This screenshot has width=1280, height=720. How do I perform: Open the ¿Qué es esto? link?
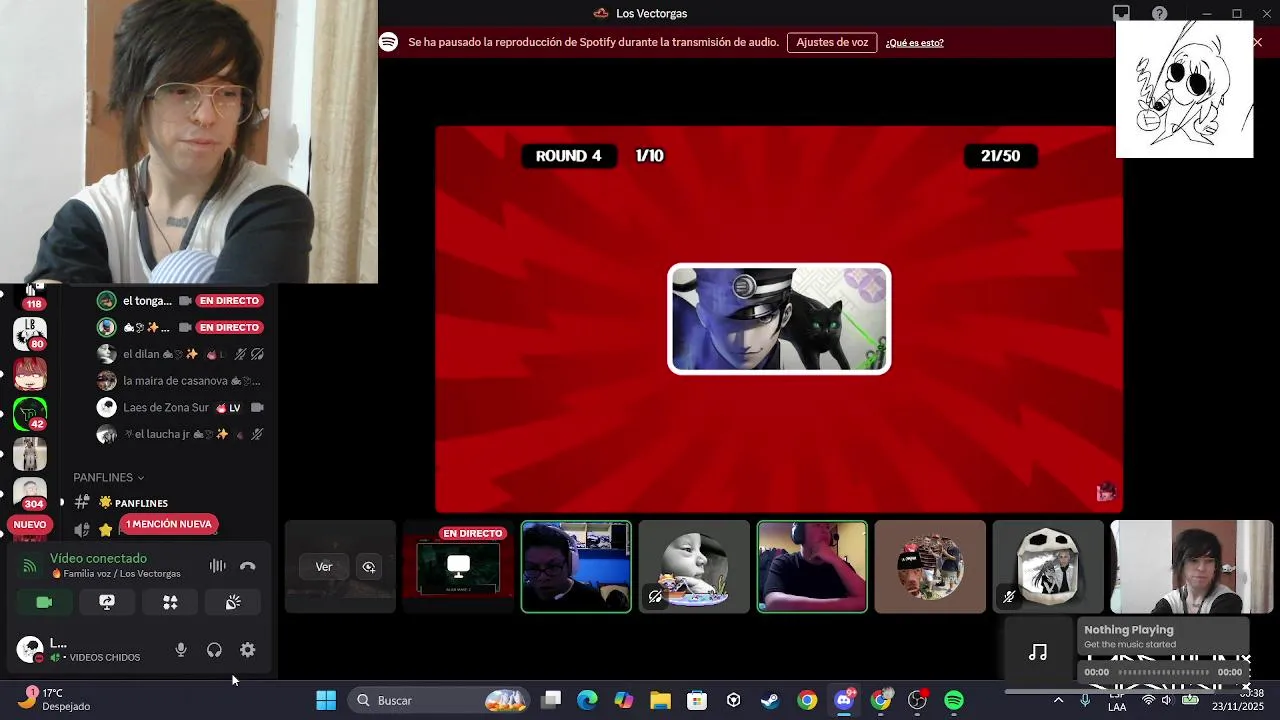(914, 43)
